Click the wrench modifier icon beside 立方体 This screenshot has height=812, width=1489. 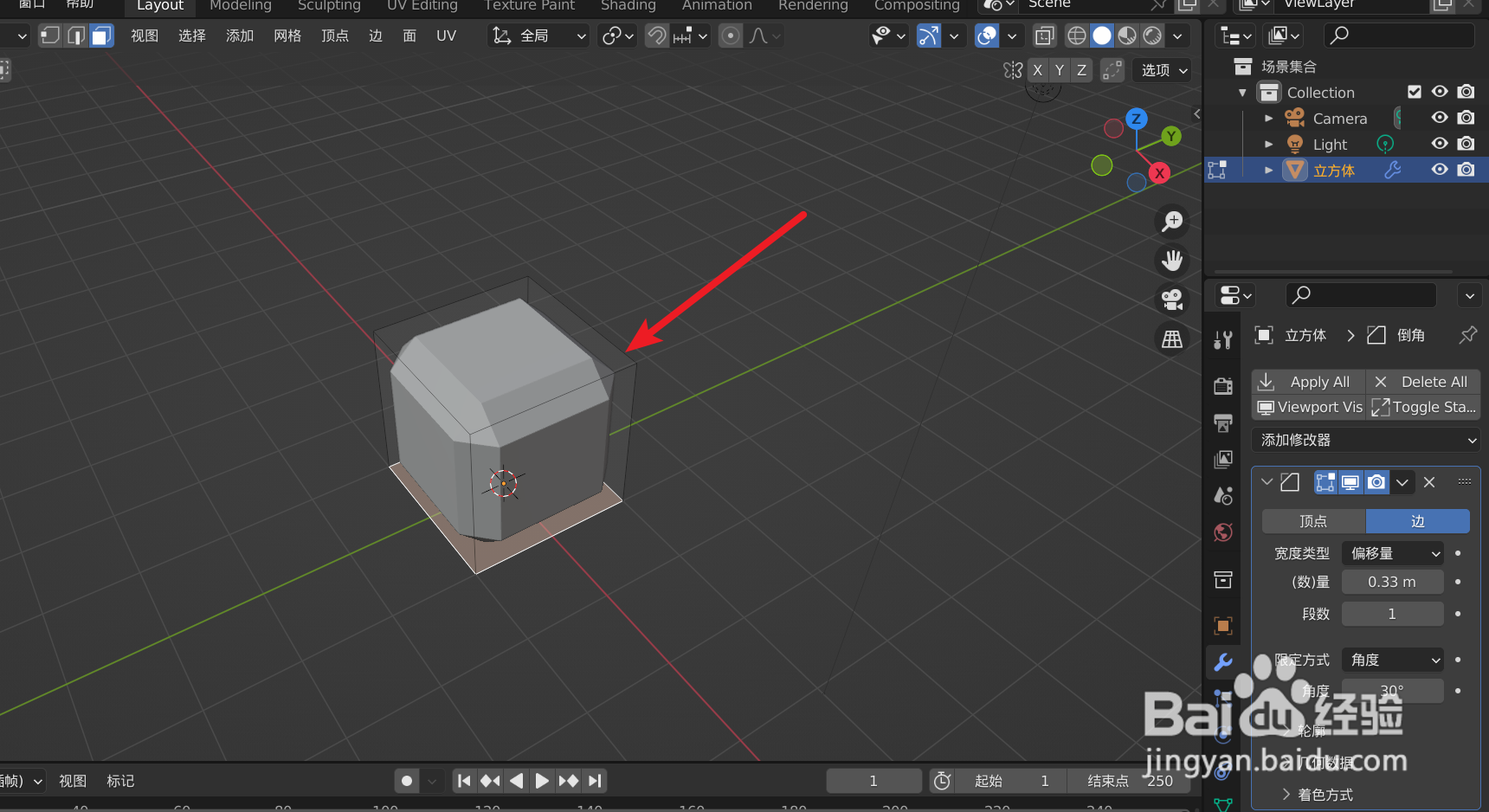pos(1393,170)
